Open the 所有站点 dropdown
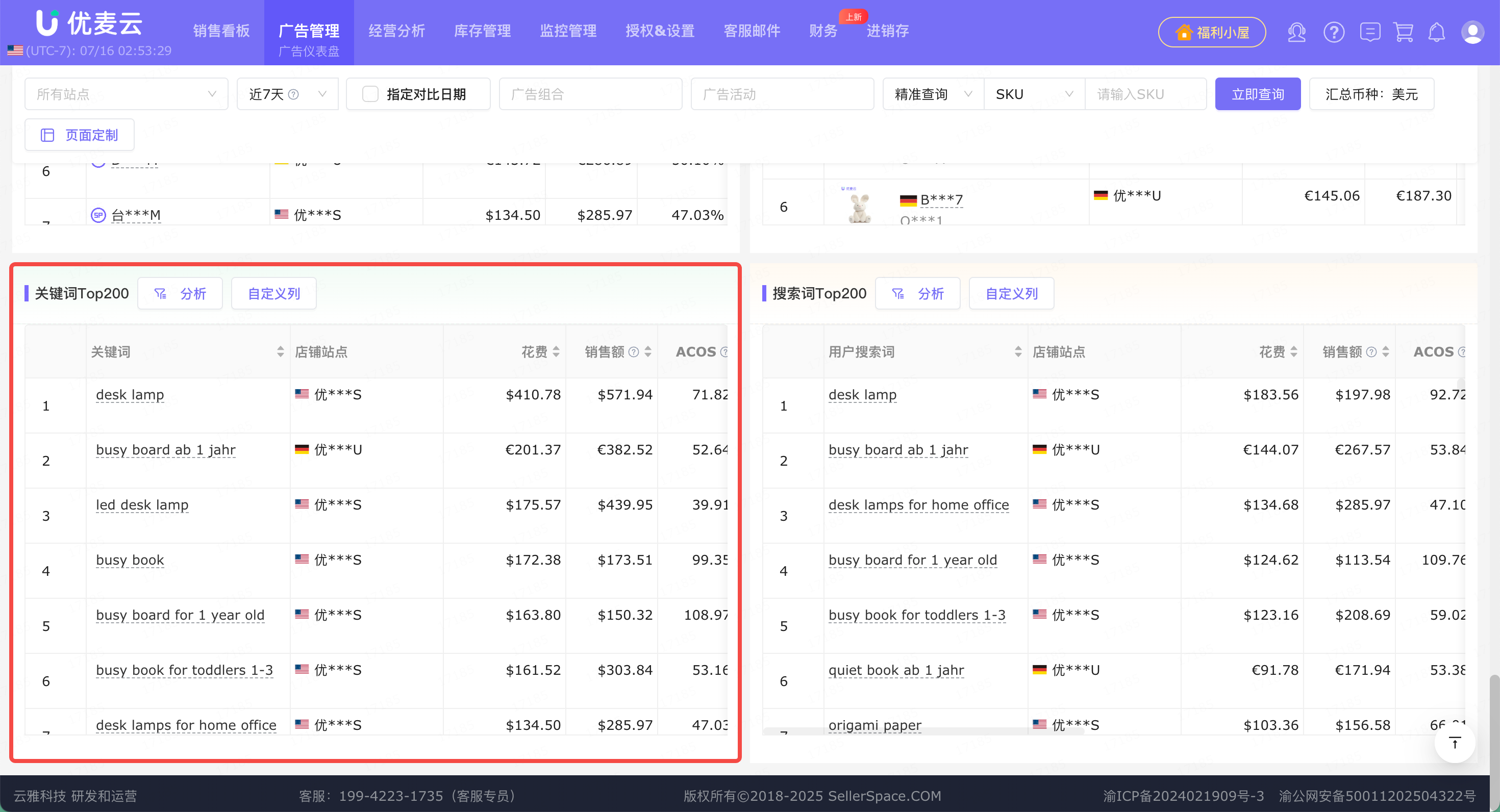Screen dimensions: 1500x812 click(127, 94)
